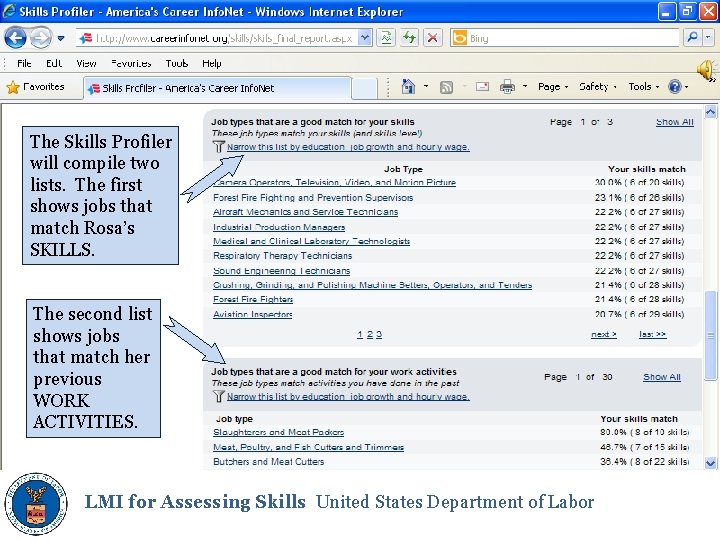This screenshot has height=540, width=720.
Task: Open Medical and Clinical Laboratory Technologists link
Action: (x=311, y=242)
